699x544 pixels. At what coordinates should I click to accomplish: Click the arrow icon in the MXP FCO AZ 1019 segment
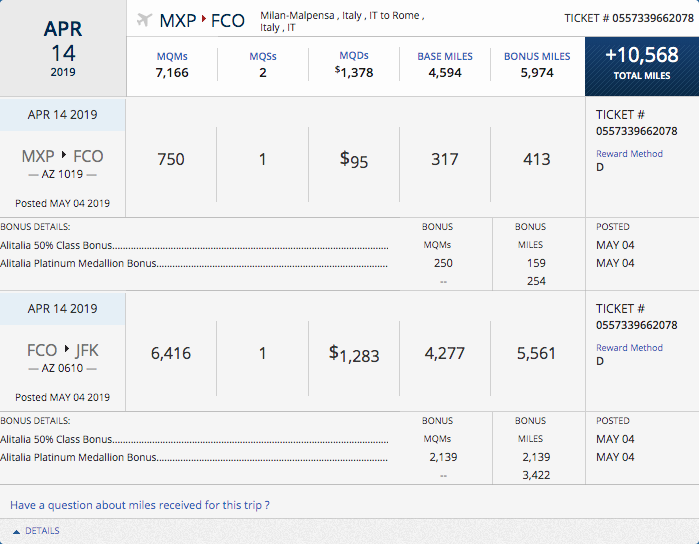coord(64,157)
